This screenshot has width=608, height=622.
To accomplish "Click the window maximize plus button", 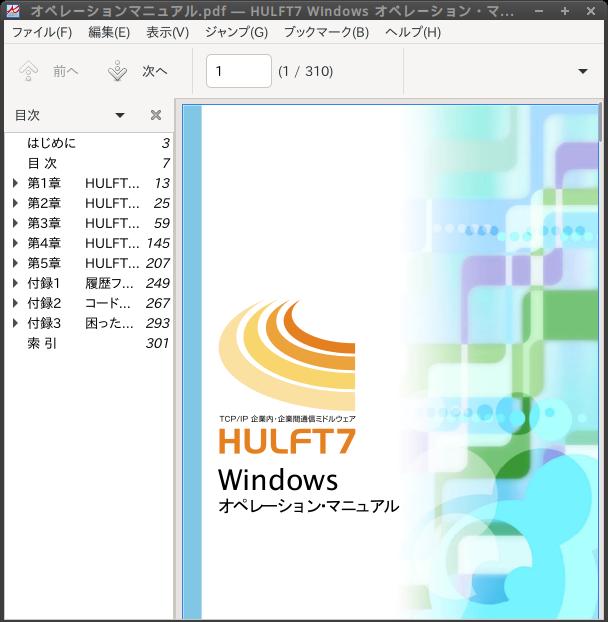I will click(x=565, y=11).
